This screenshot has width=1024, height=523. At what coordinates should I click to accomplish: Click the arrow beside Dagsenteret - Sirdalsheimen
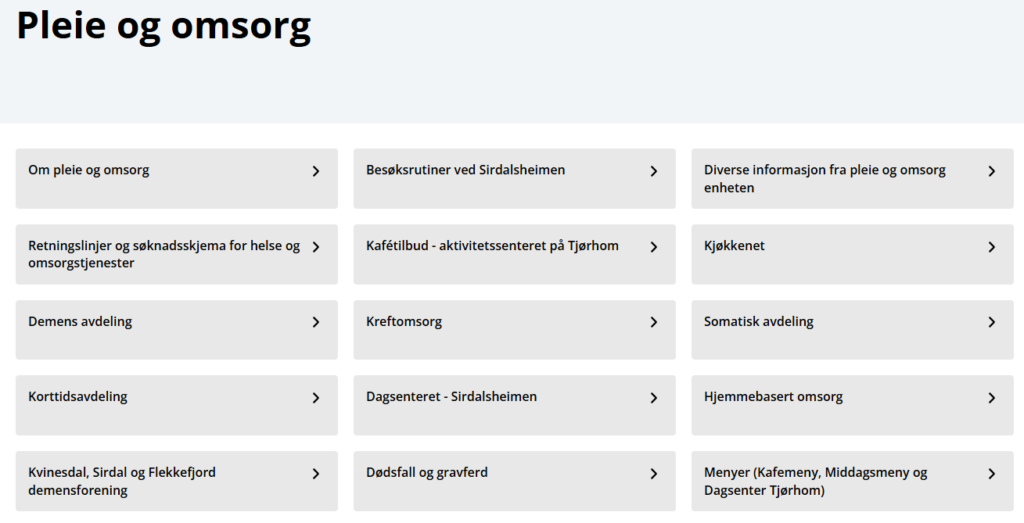(x=654, y=398)
